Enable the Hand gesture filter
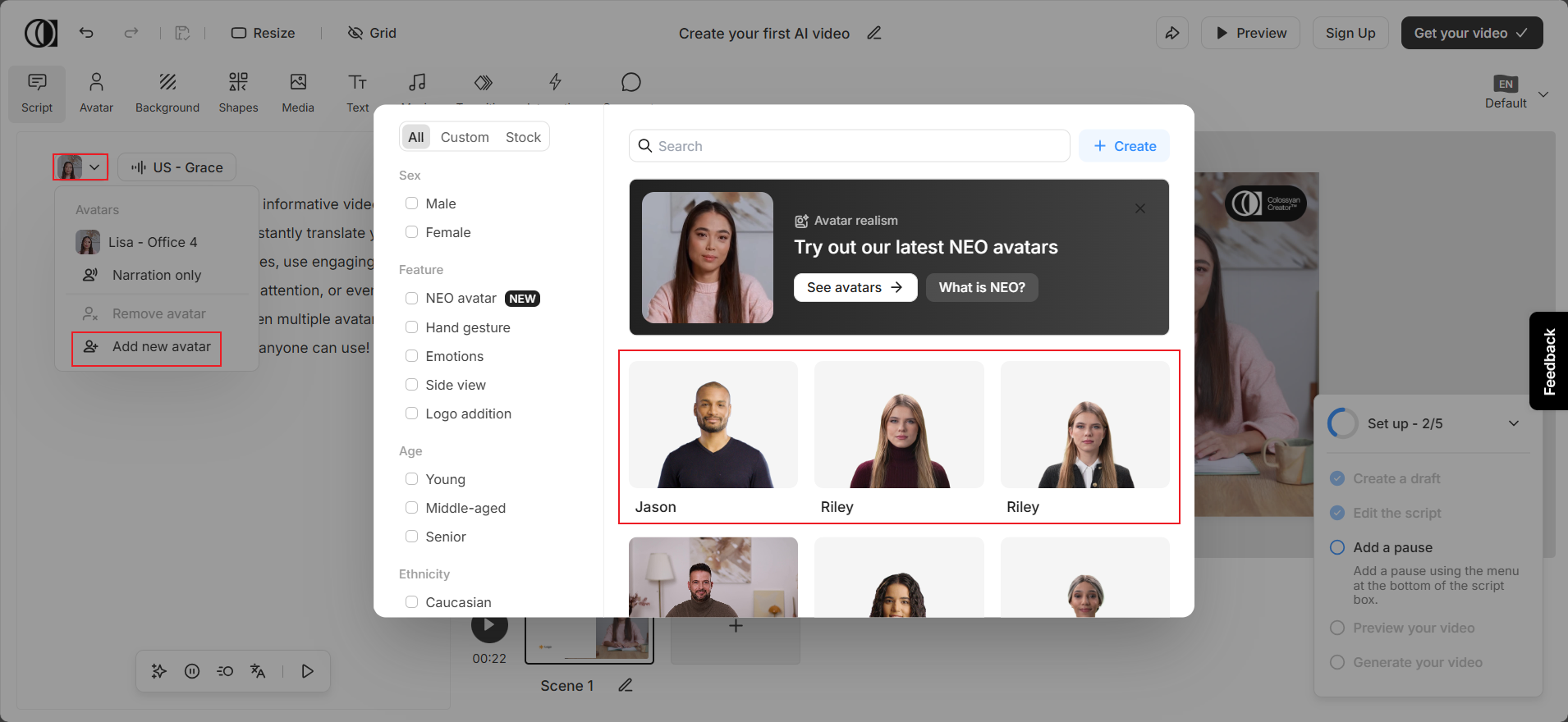 pos(411,327)
